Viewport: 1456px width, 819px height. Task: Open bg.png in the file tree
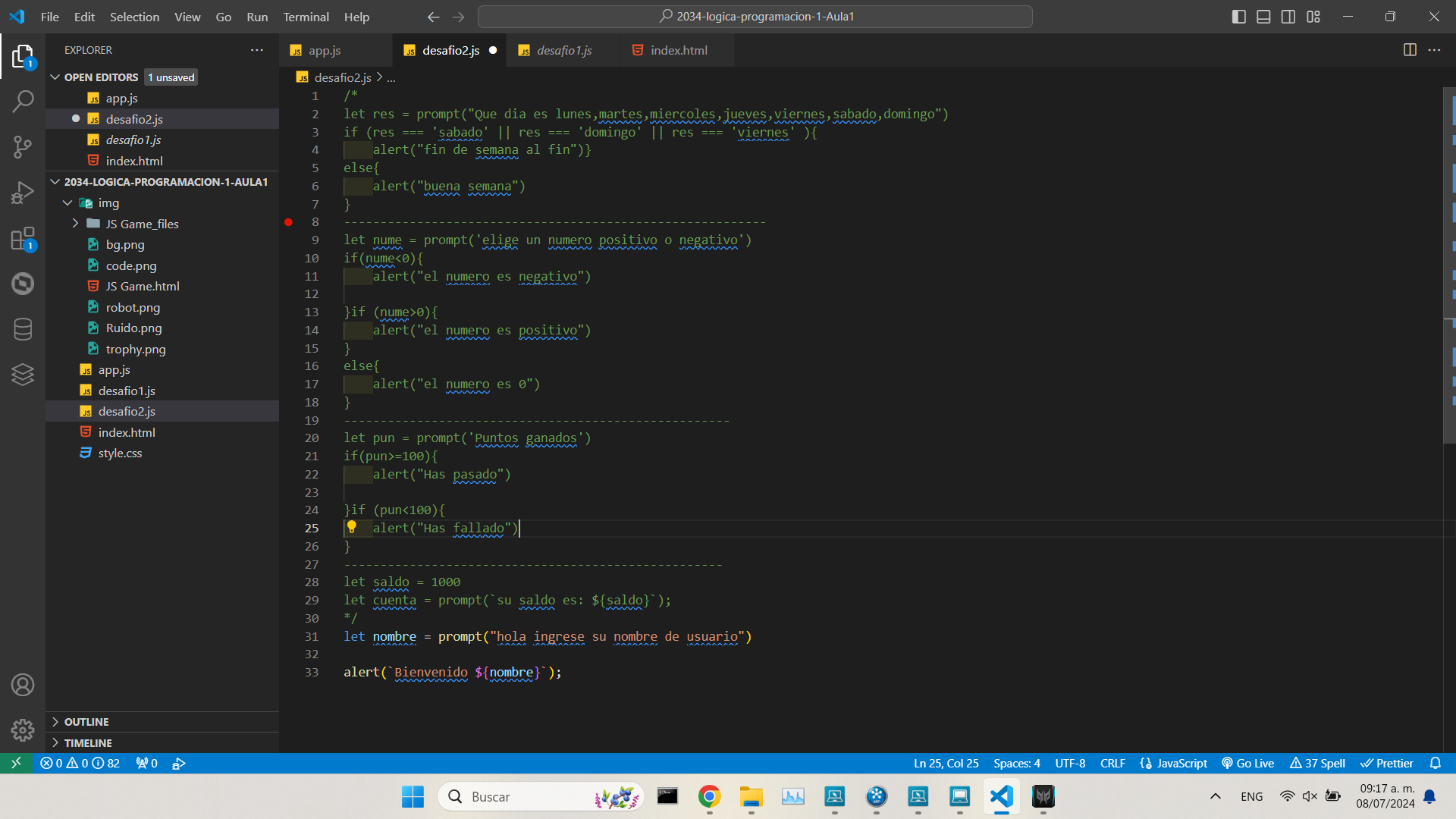tap(125, 244)
